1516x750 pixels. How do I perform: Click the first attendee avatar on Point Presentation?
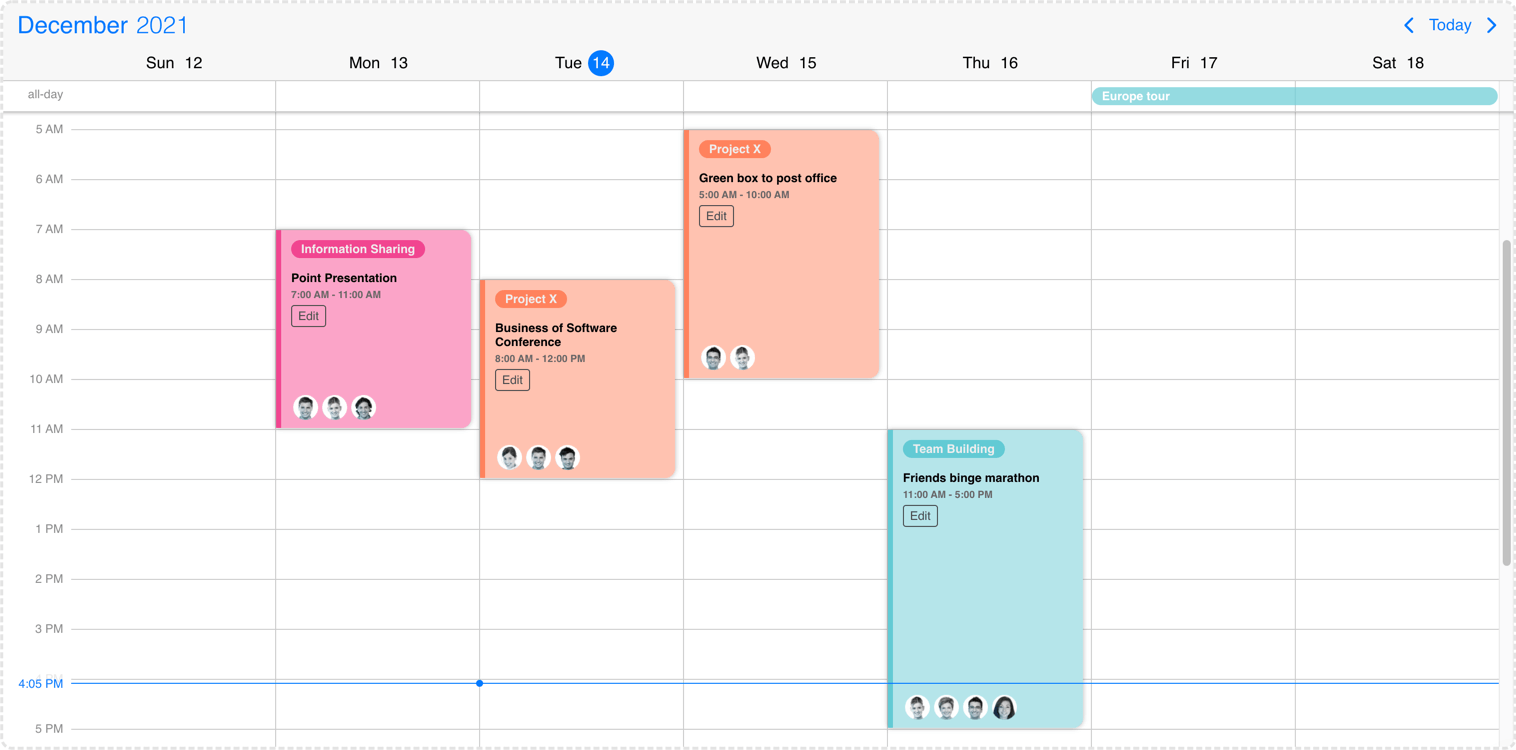point(305,407)
